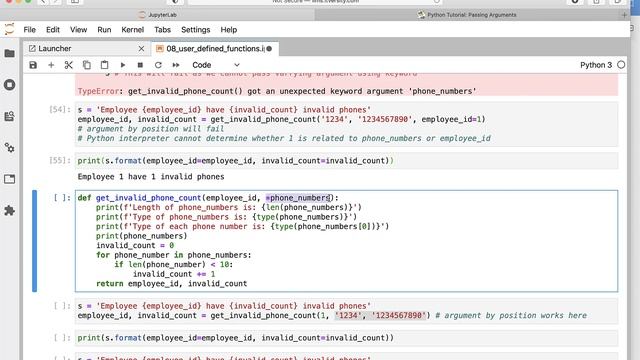Open the Commands palette sidebar icon
This screenshot has height=360, width=640.
pos(9,116)
